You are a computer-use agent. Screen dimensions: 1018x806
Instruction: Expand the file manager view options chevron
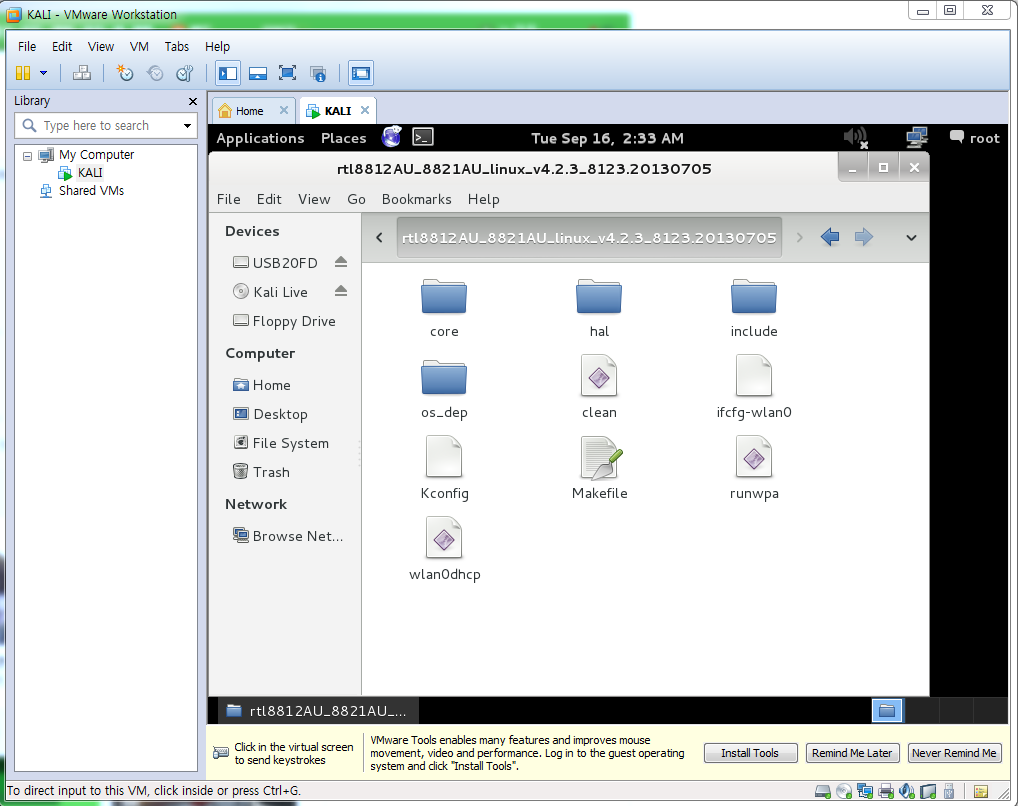(912, 238)
